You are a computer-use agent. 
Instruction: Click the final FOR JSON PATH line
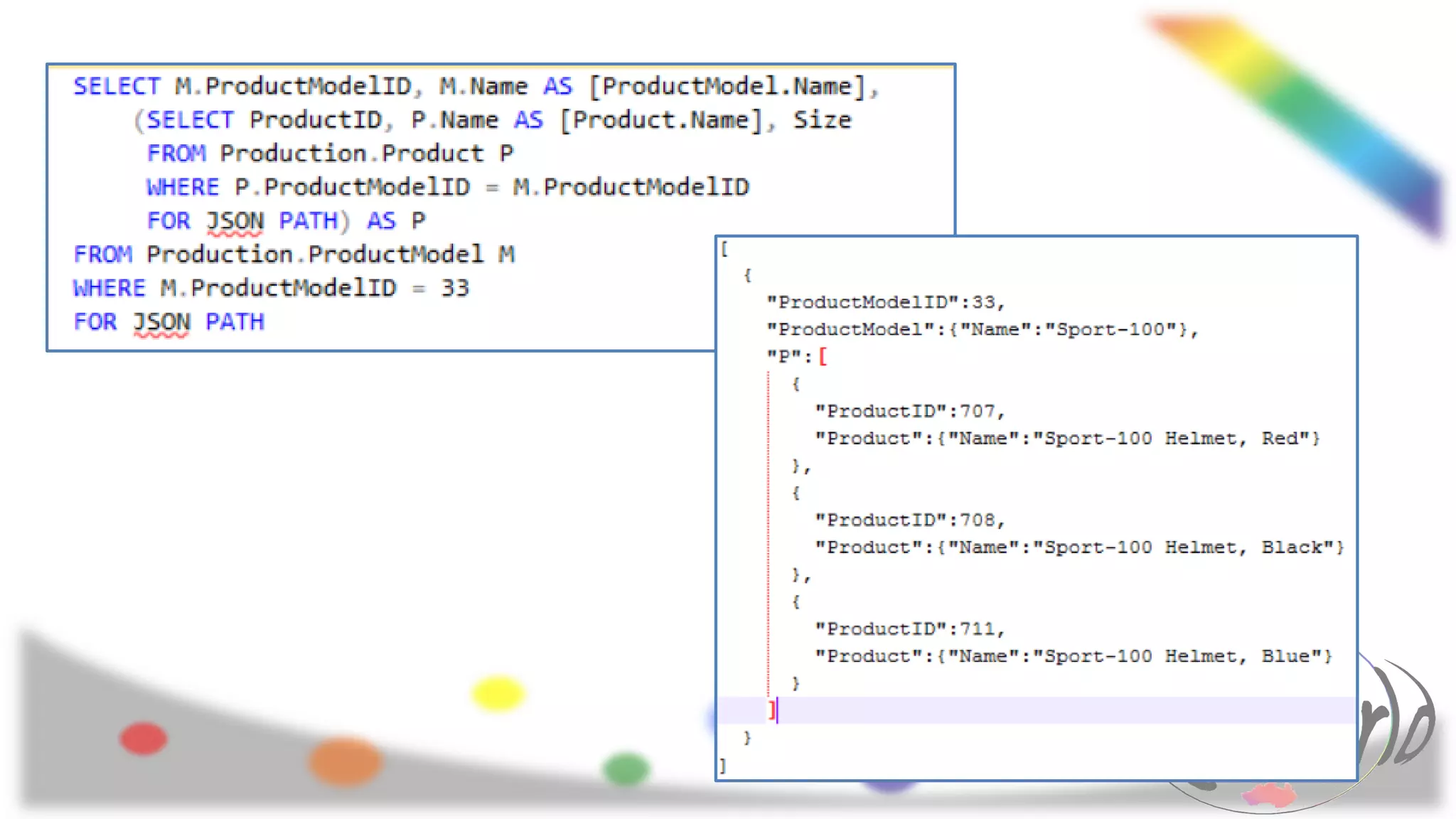coord(168,322)
